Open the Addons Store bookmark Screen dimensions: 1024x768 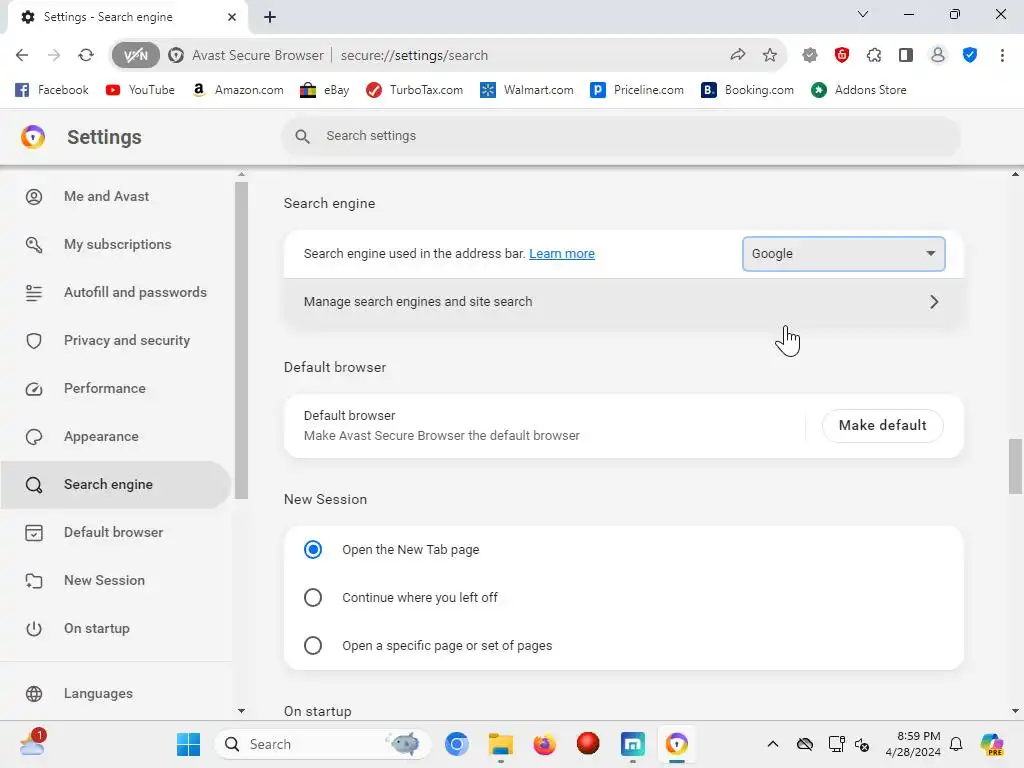click(x=859, y=90)
